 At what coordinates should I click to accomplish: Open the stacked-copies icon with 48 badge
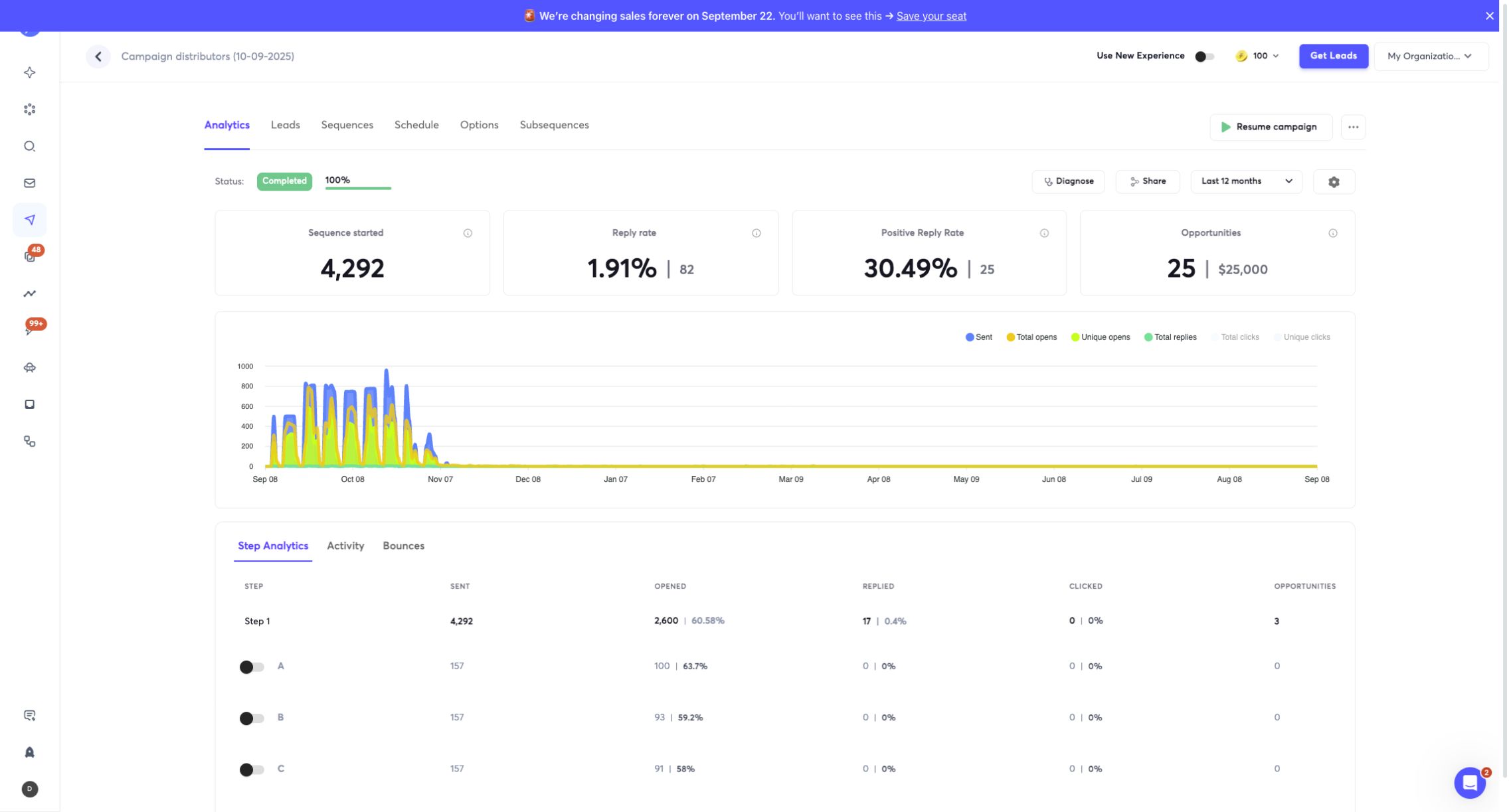coord(29,256)
